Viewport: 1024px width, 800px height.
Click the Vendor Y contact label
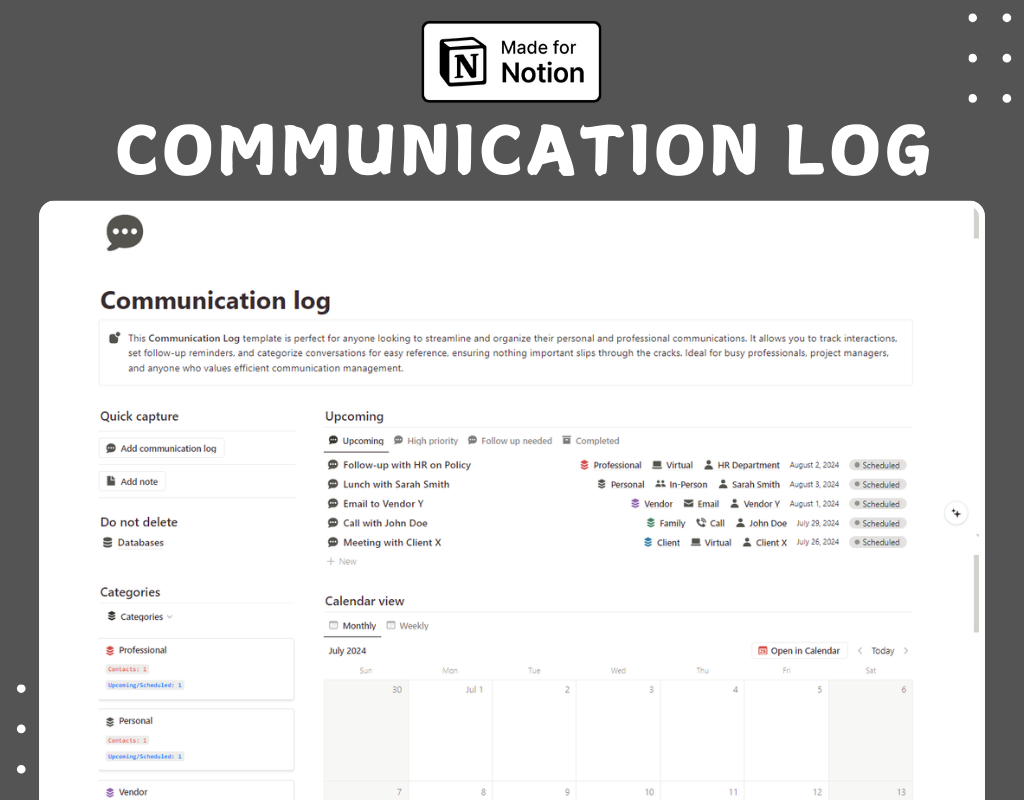(x=761, y=504)
